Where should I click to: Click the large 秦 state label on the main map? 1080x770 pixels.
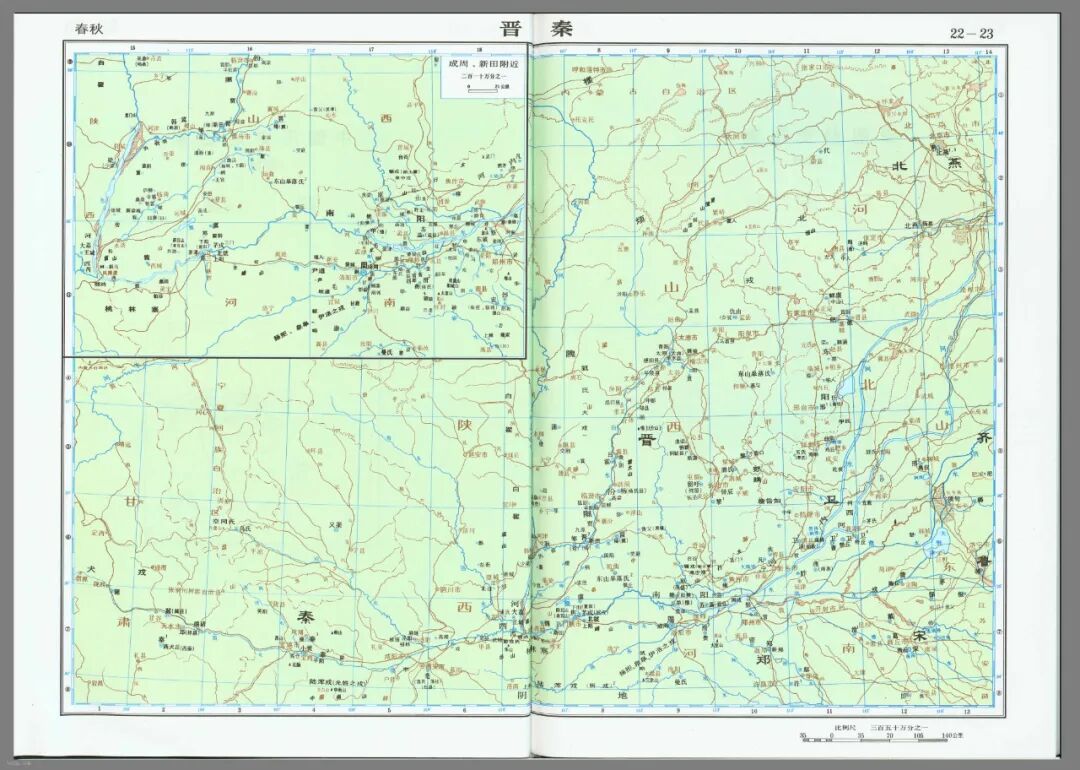click(x=304, y=616)
